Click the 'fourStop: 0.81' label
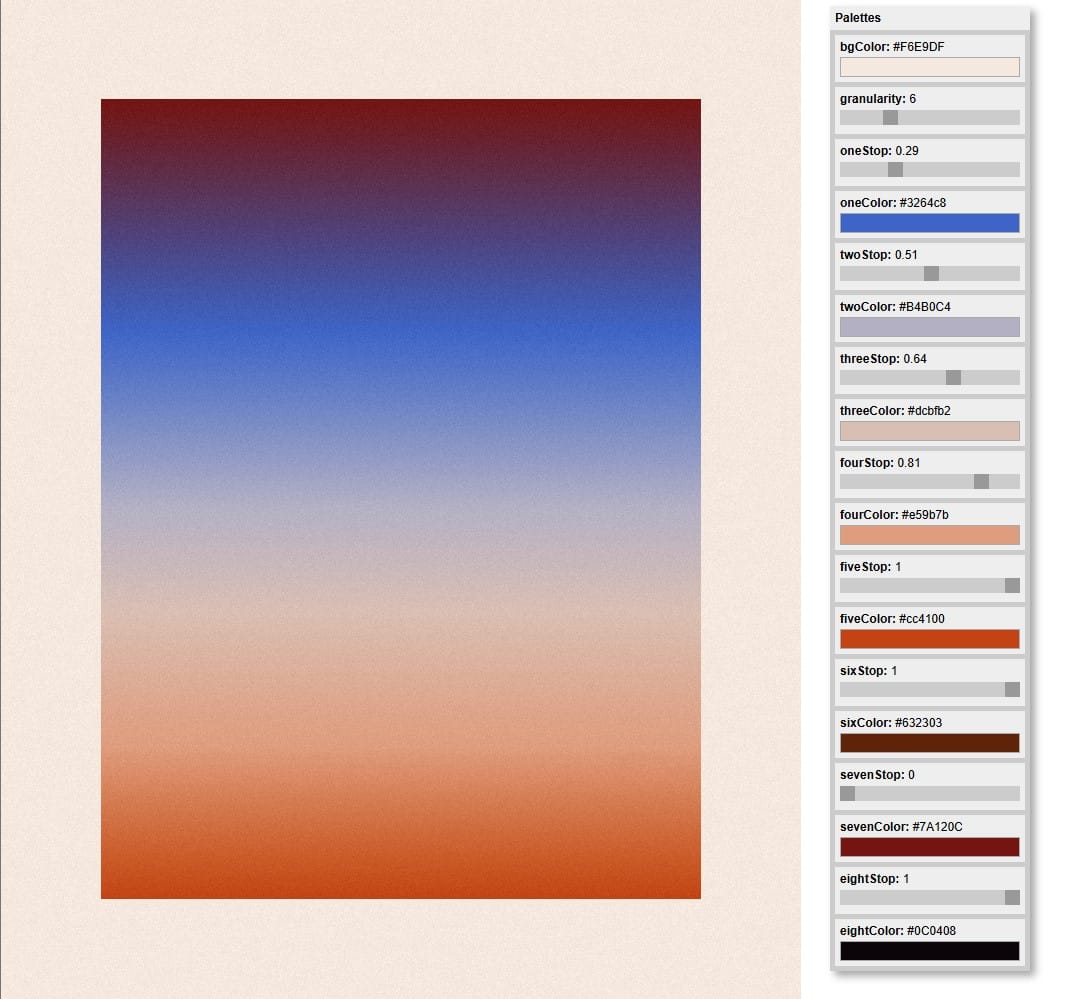 (x=880, y=462)
